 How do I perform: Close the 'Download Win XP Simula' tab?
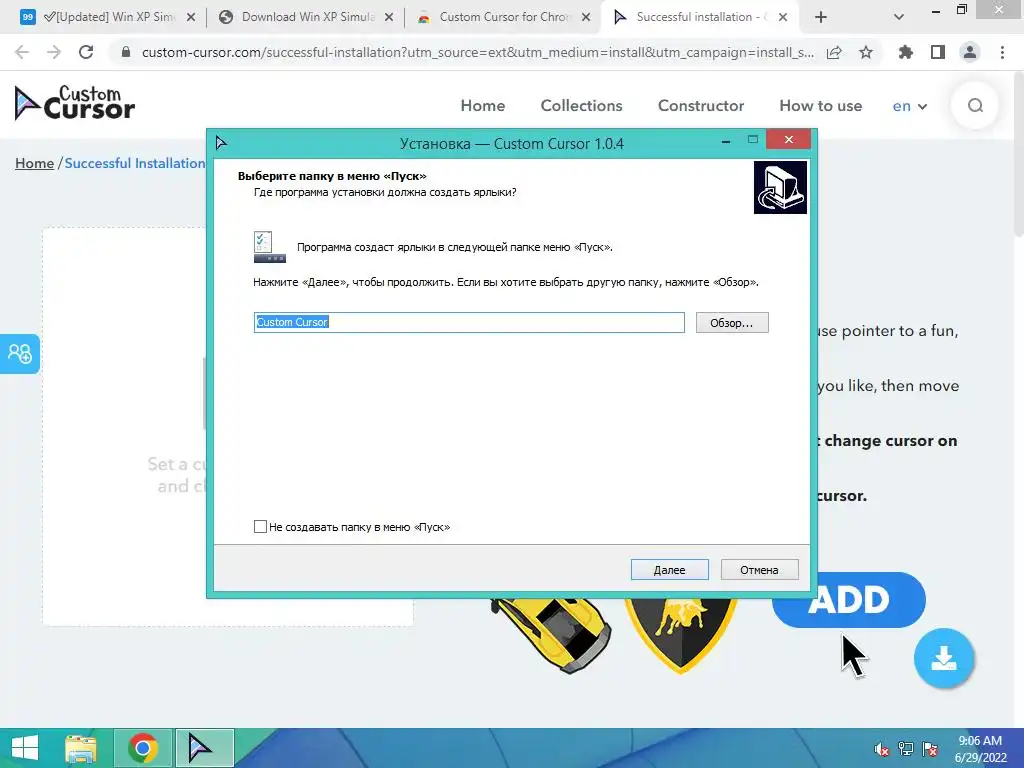[389, 18]
